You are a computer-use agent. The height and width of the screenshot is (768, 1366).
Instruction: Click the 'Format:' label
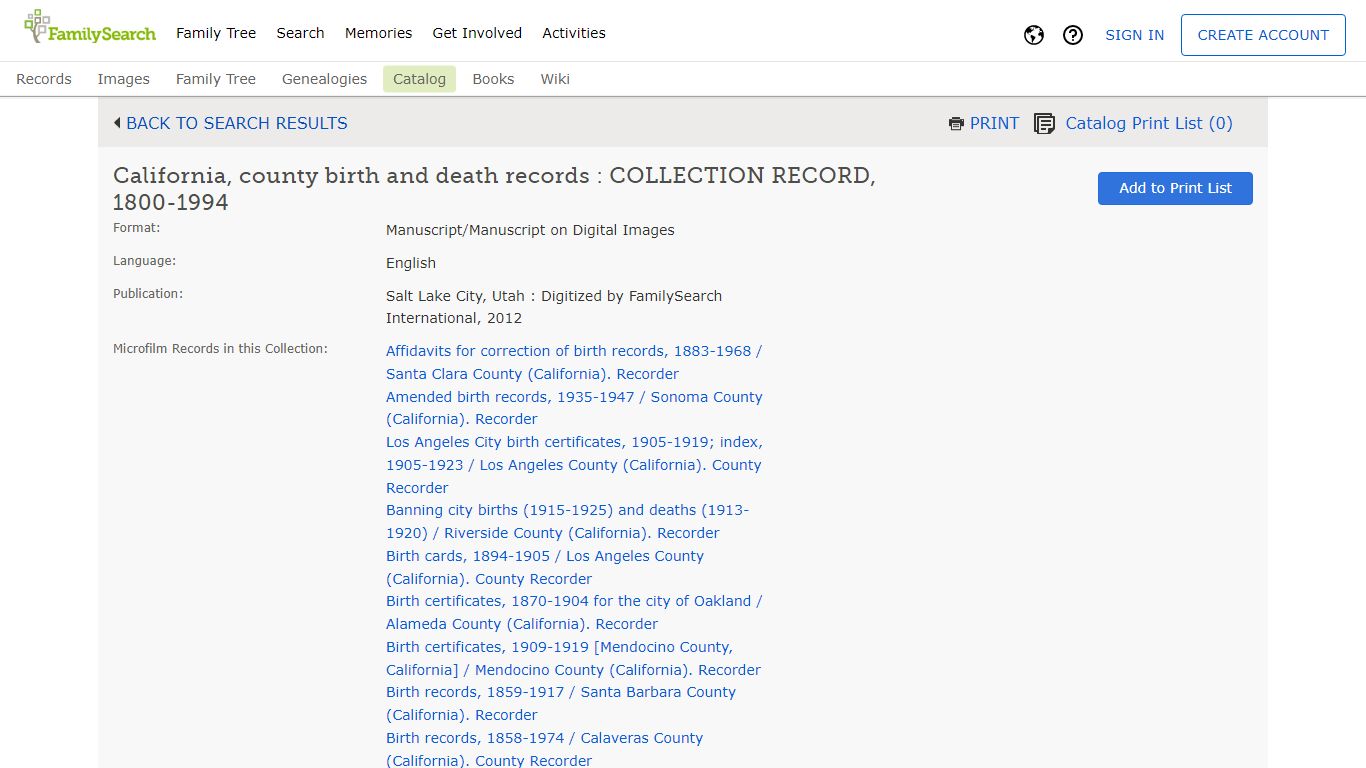pyautogui.click(x=136, y=228)
